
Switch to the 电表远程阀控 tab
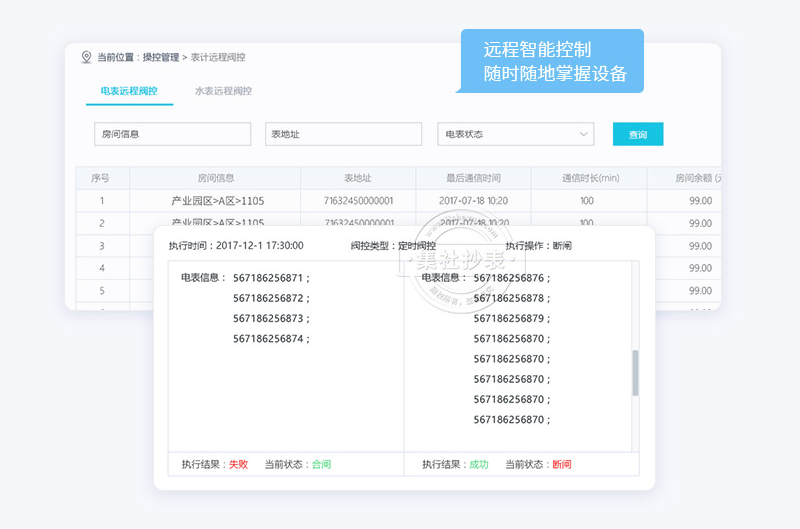point(129,91)
